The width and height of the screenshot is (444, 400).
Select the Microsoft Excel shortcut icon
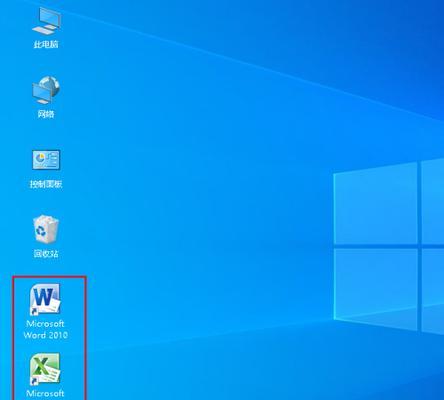45,369
